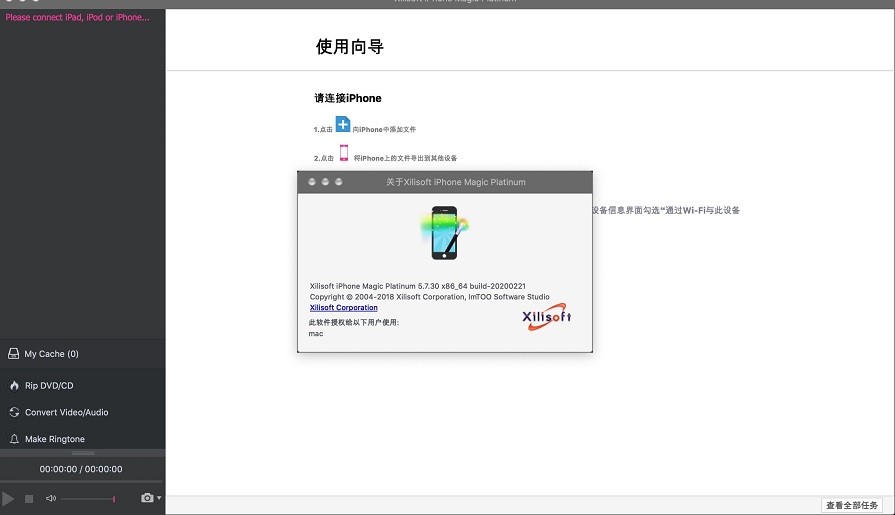Click the 使用向导 heading
895x515 pixels.
(x=350, y=47)
